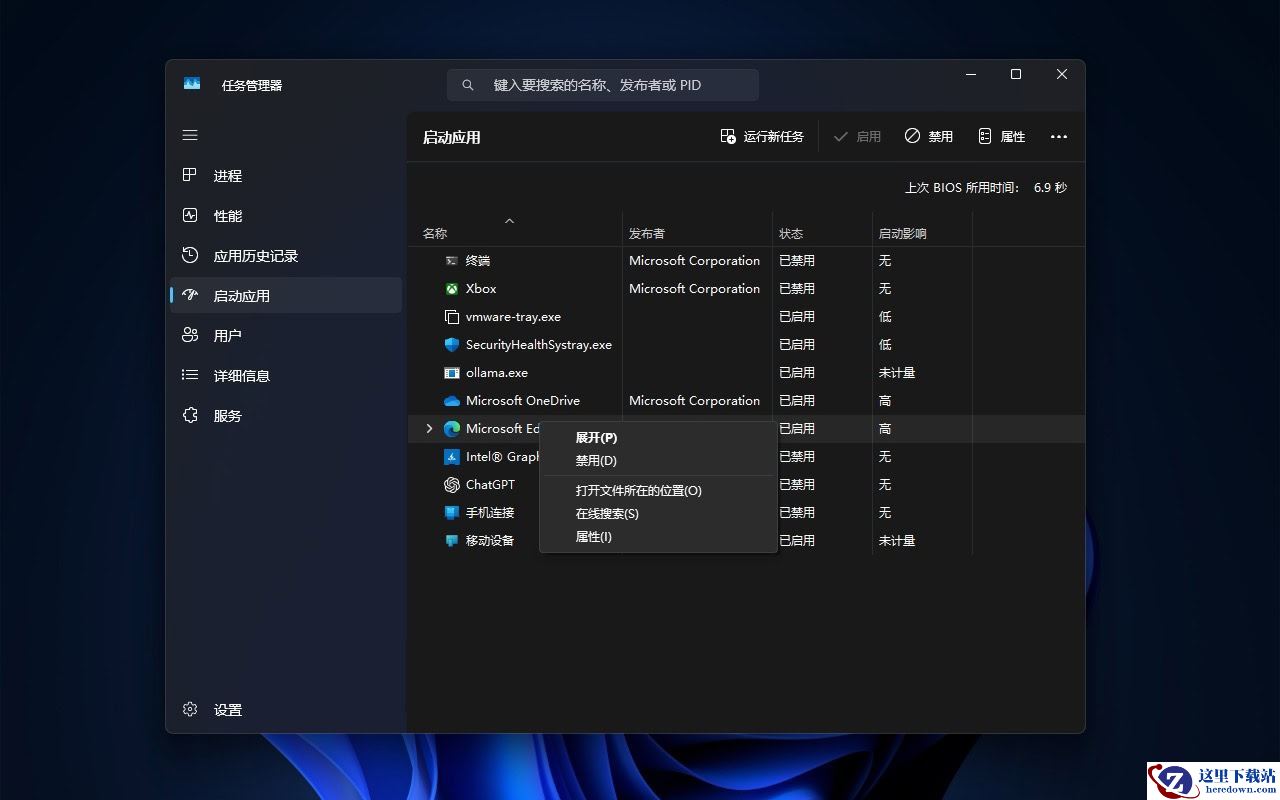Maximize the Task Manager window
1280x800 pixels.
[x=1016, y=74]
